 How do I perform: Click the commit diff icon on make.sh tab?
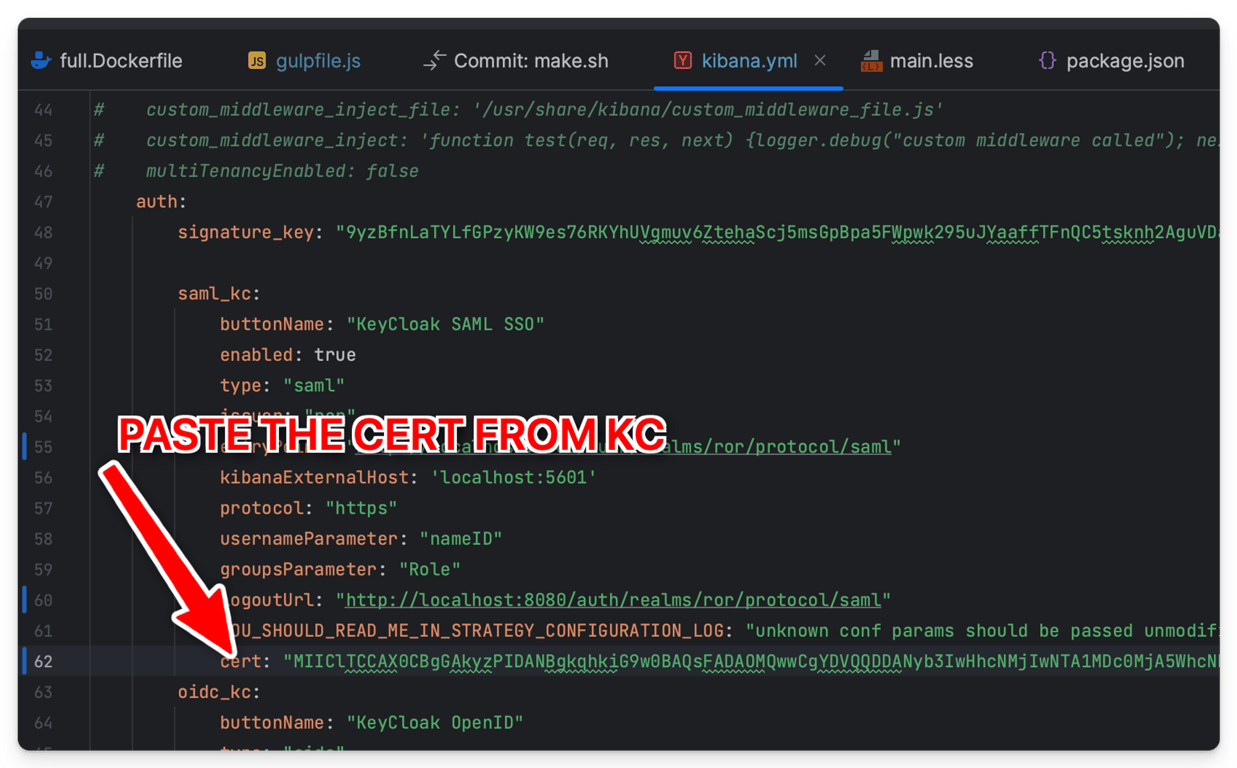pyautogui.click(x=434, y=61)
